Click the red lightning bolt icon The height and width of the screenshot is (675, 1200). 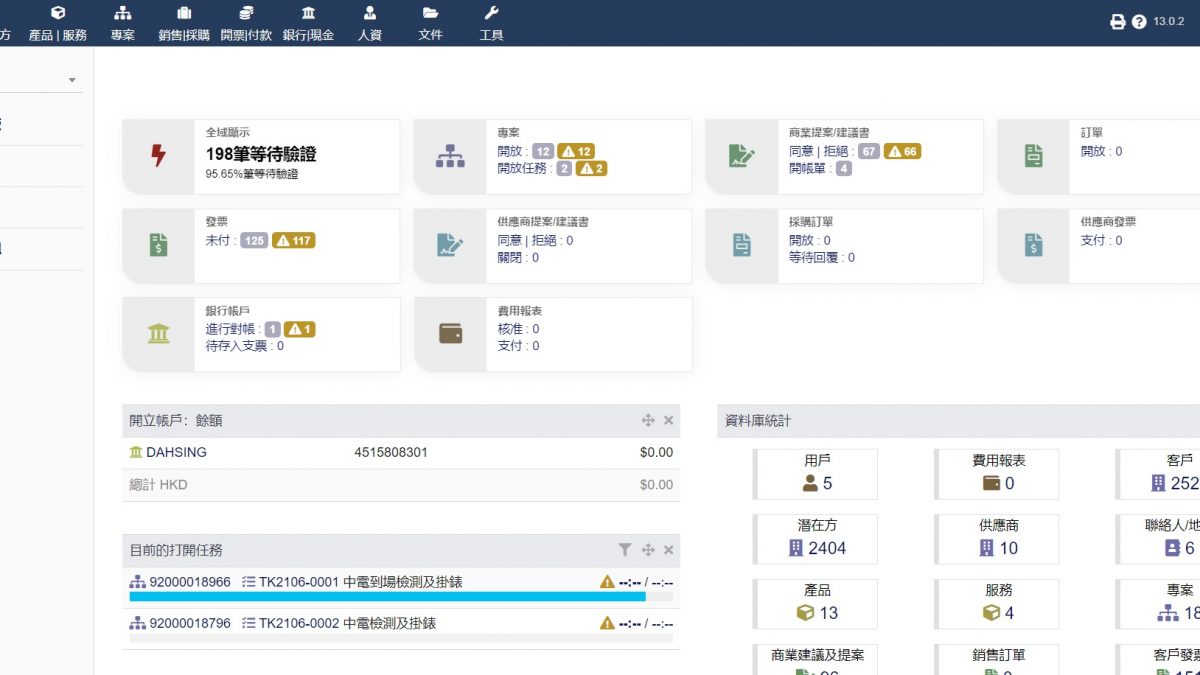point(158,156)
